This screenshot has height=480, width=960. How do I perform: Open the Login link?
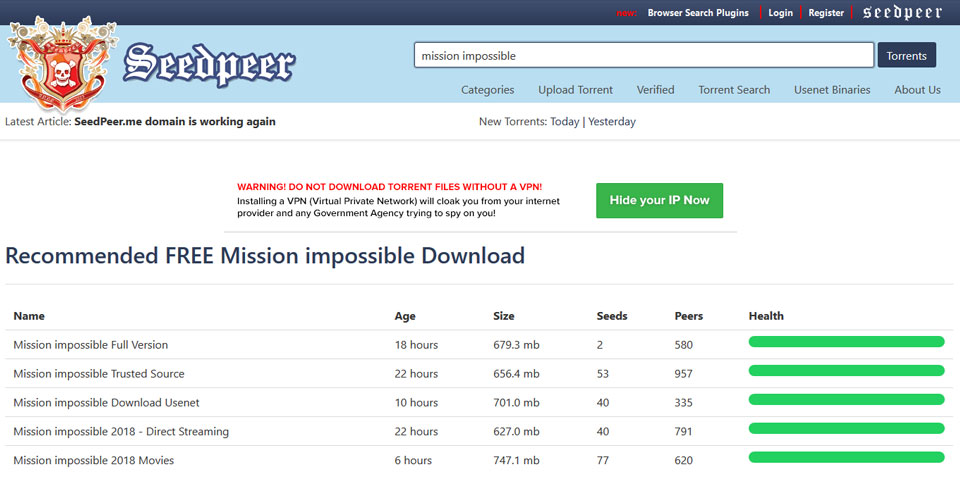point(780,13)
